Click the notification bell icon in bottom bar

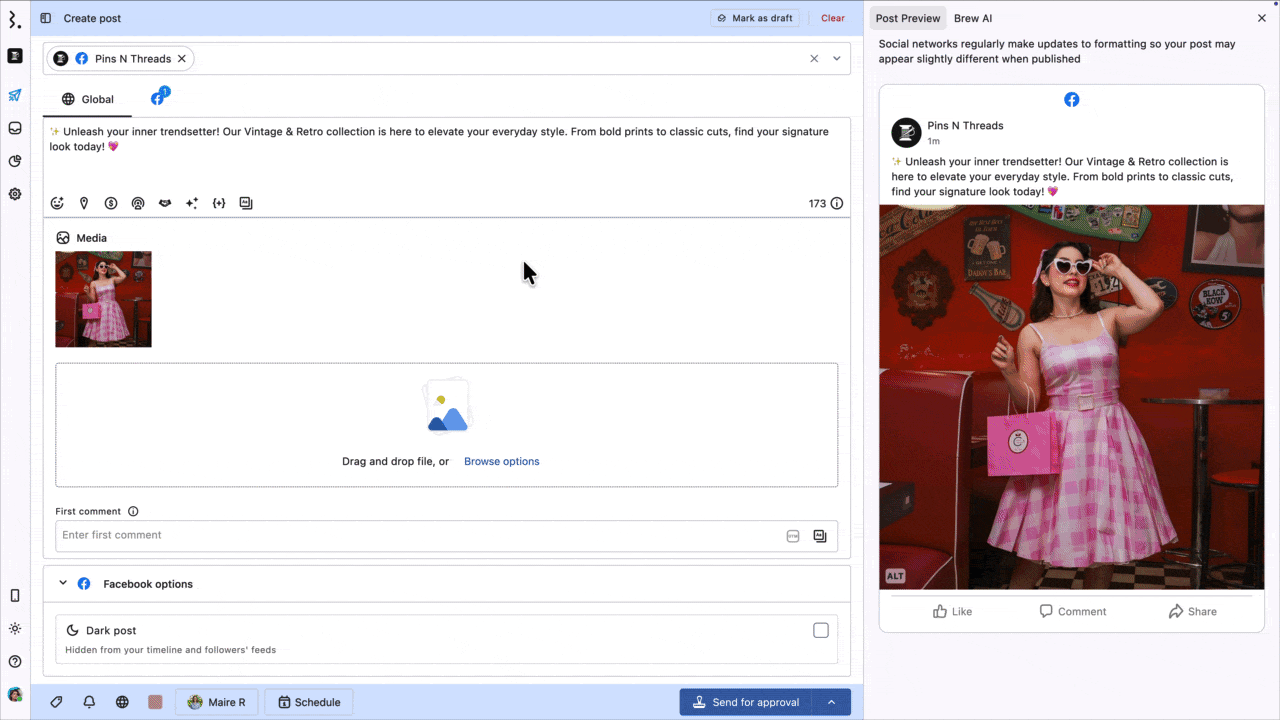tap(89, 702)
